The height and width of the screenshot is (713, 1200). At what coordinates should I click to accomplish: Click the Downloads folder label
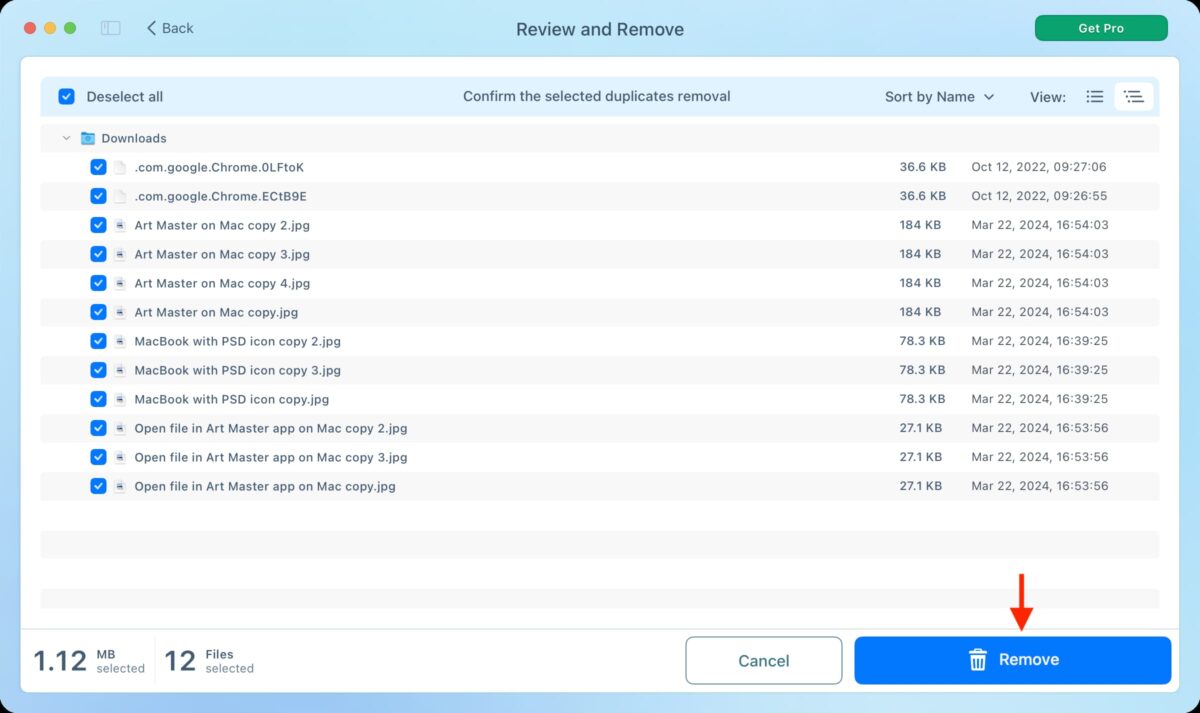click(134, 139)
